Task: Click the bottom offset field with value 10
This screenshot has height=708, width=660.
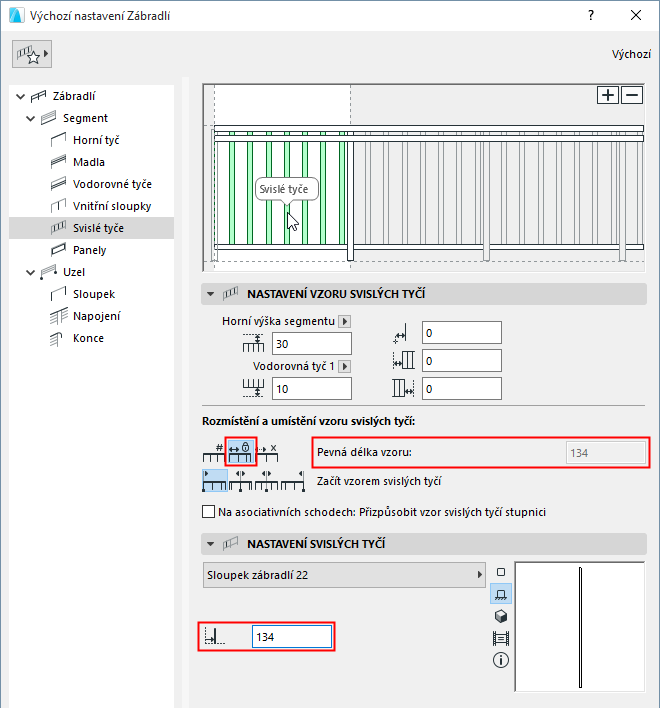Action: point(311,389)
